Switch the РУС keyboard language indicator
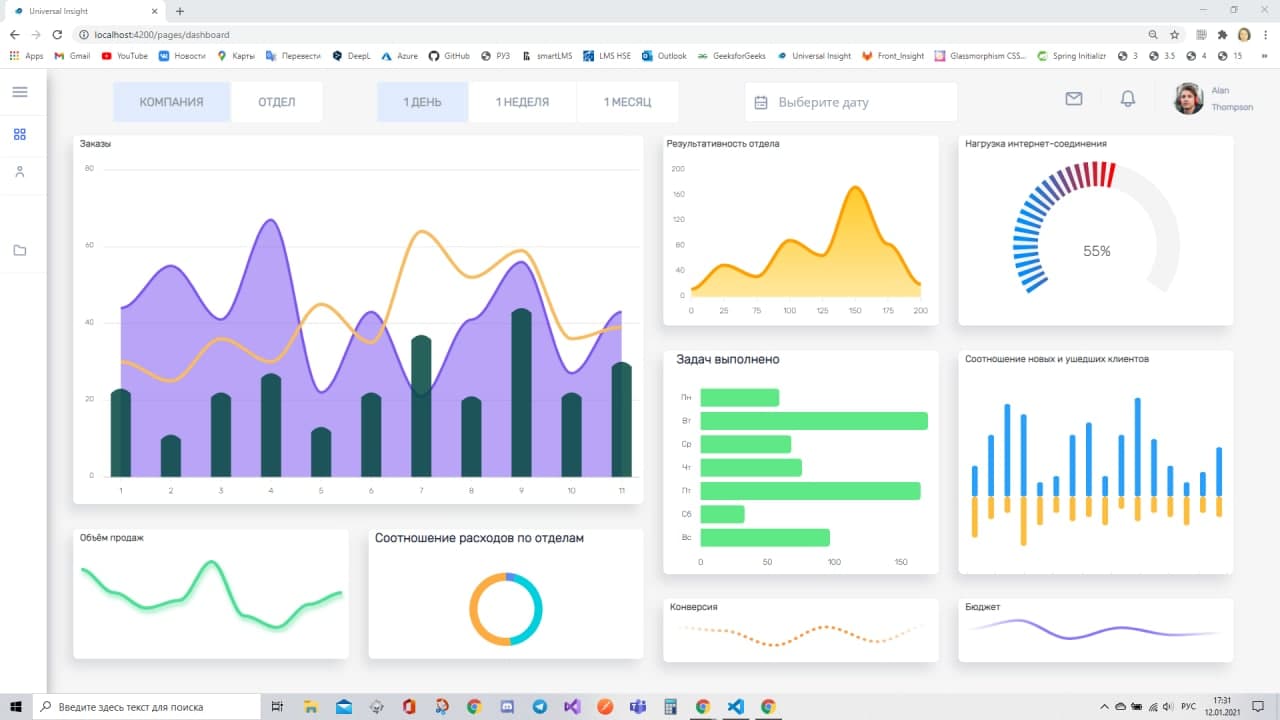This screenshot has width=1280, height=720. [x=1189, y=706]
